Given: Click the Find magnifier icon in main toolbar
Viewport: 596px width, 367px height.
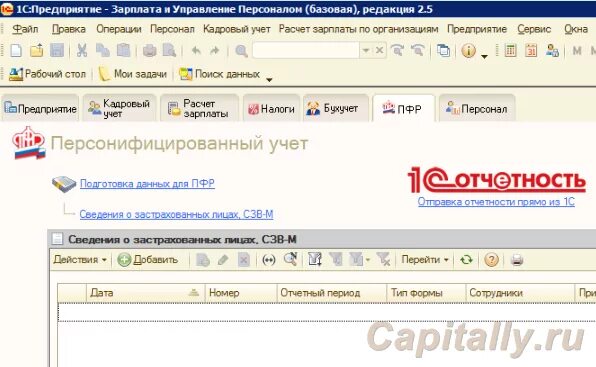Looking at the screenshot, I should point(241,50).
